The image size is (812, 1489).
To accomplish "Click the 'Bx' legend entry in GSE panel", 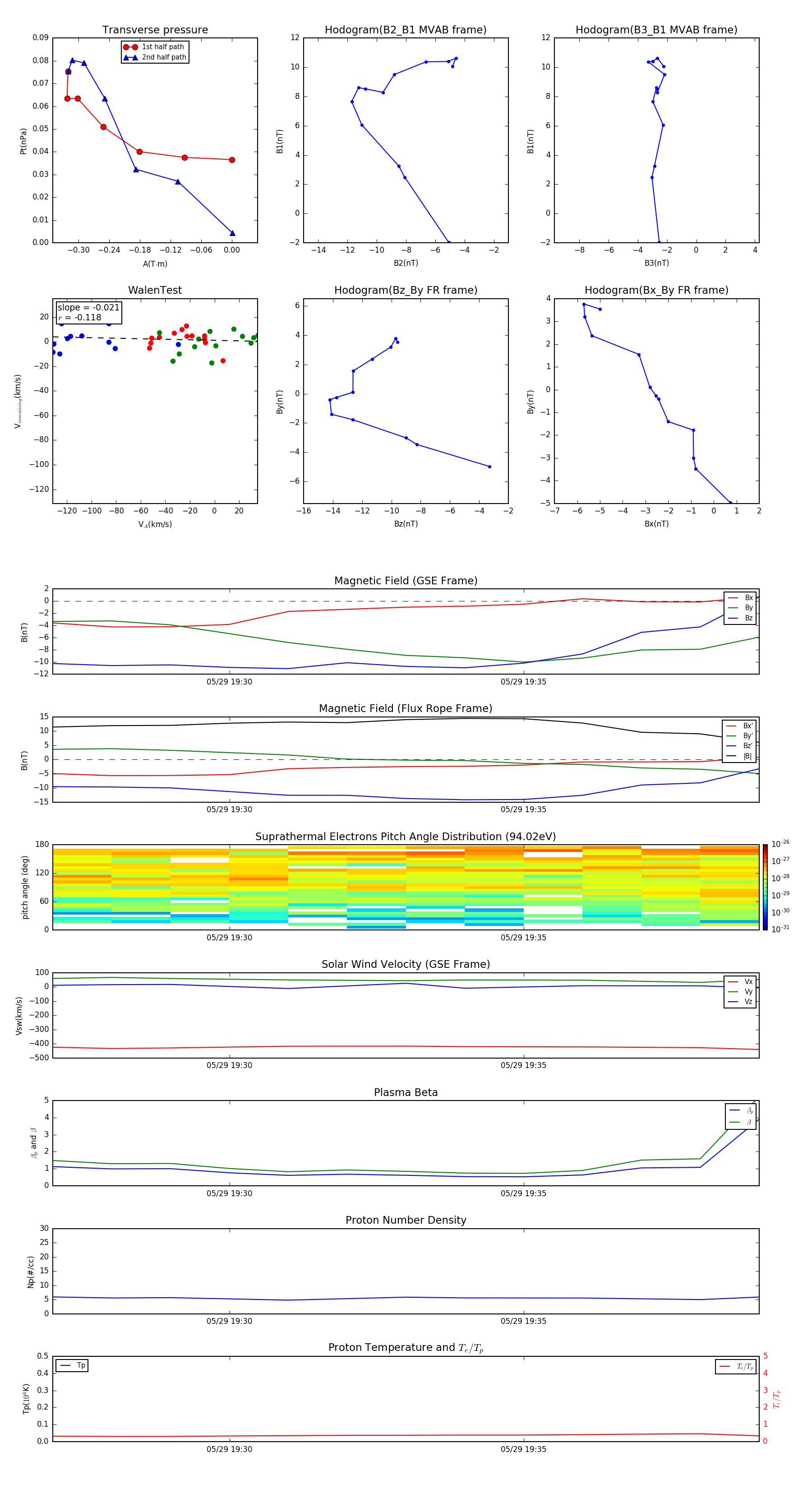I will pos(740,598).
